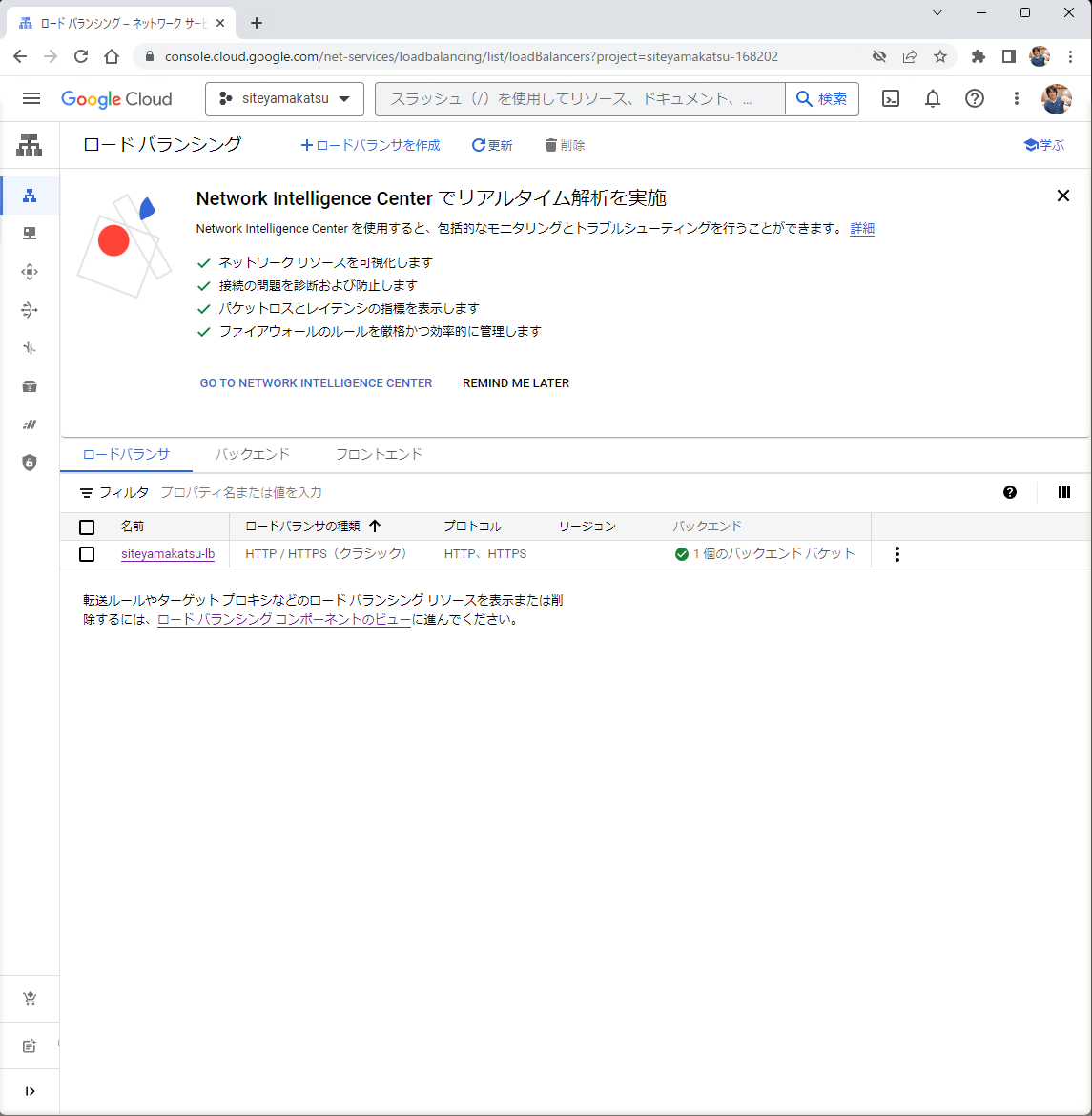Image resolution: width=1092 pixels, height=1116 pixels.
Task: Open a new Chrome tab
Action: [x=257, y=23]
